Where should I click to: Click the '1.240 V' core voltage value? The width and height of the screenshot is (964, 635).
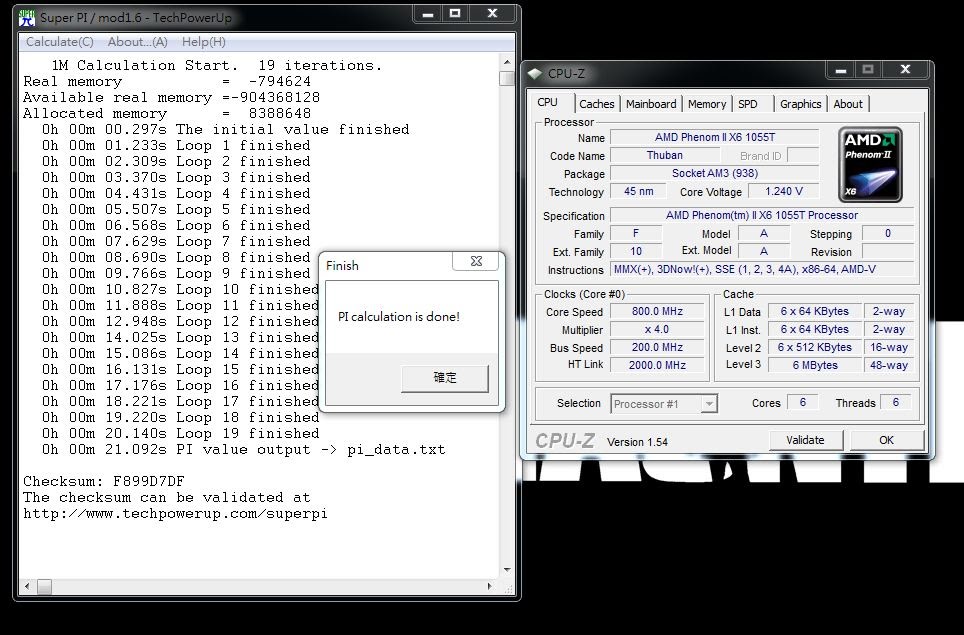[784, 192]
